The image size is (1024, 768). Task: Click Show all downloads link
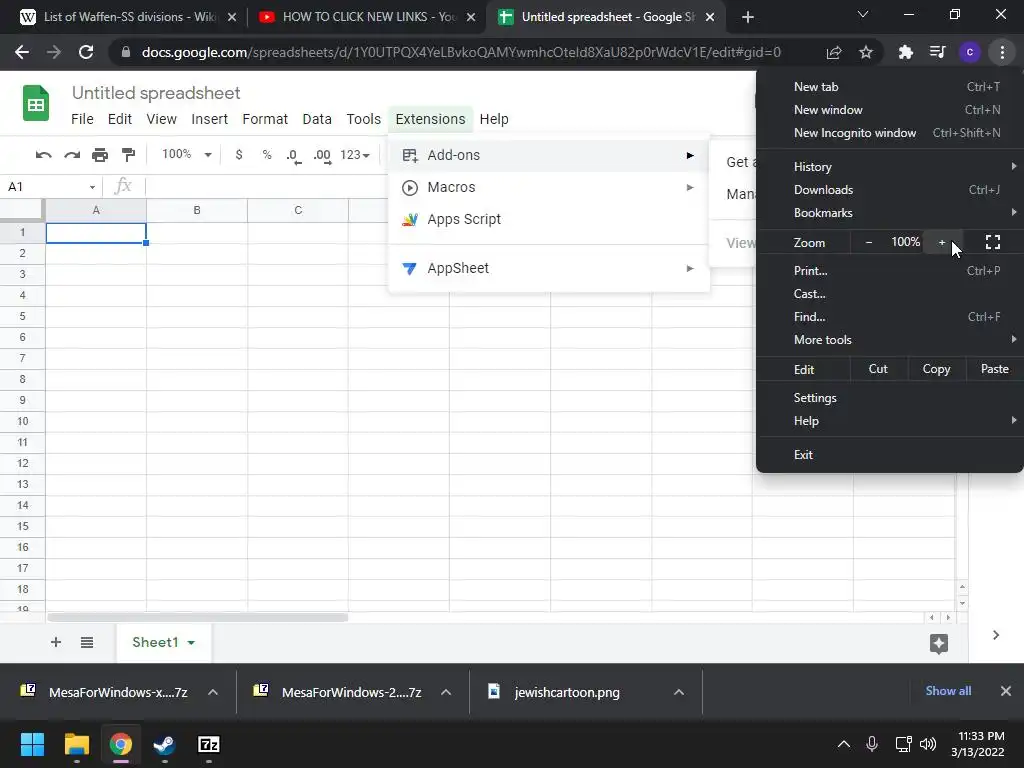click(948, 691)
